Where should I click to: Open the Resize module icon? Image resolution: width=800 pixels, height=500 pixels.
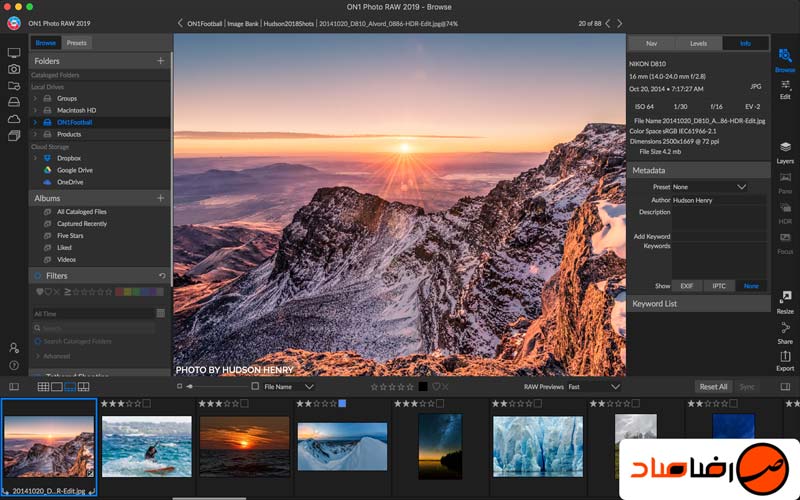tap(785, 302)
